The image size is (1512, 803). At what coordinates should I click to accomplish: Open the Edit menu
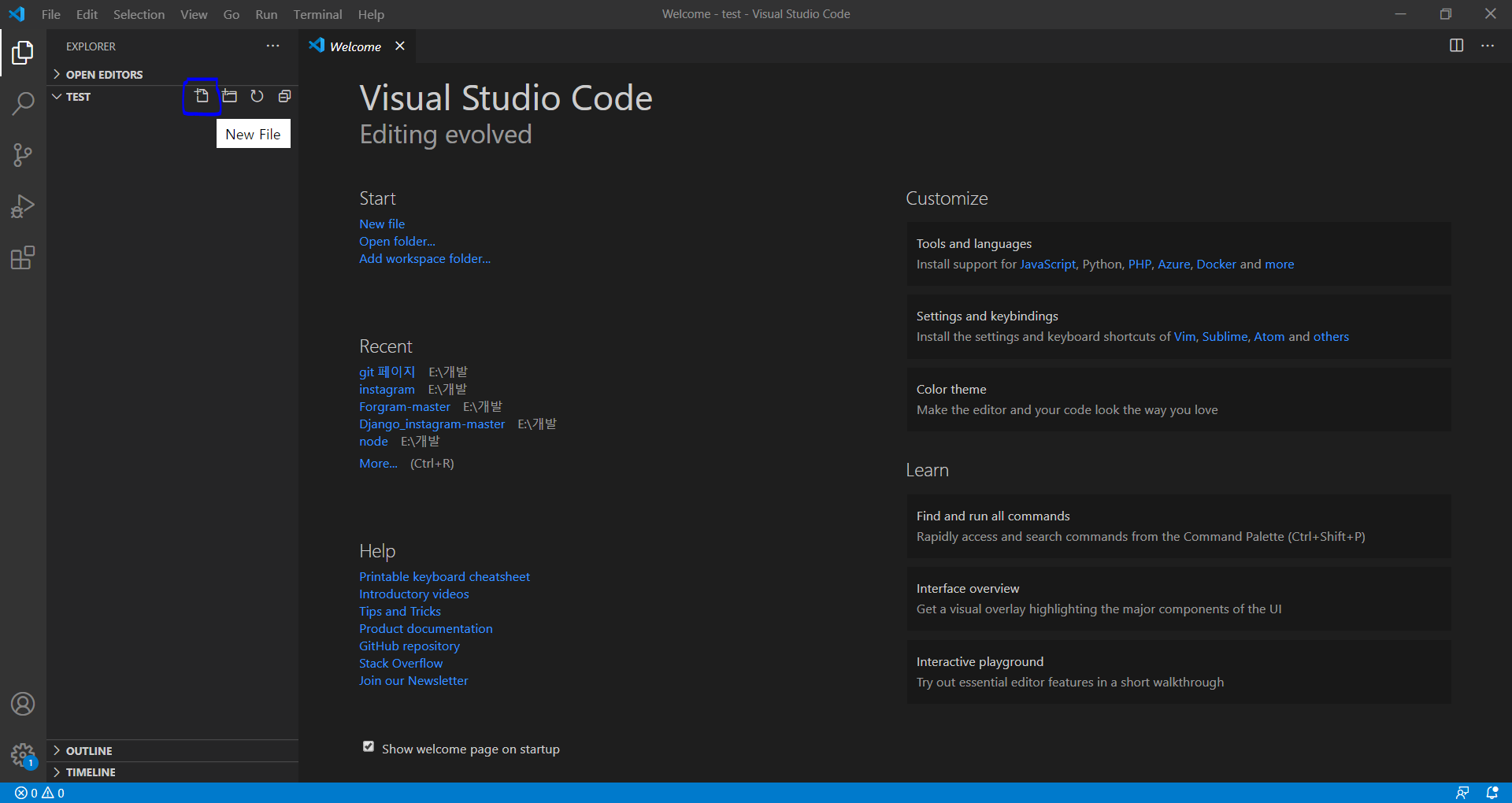coord(87,14)
